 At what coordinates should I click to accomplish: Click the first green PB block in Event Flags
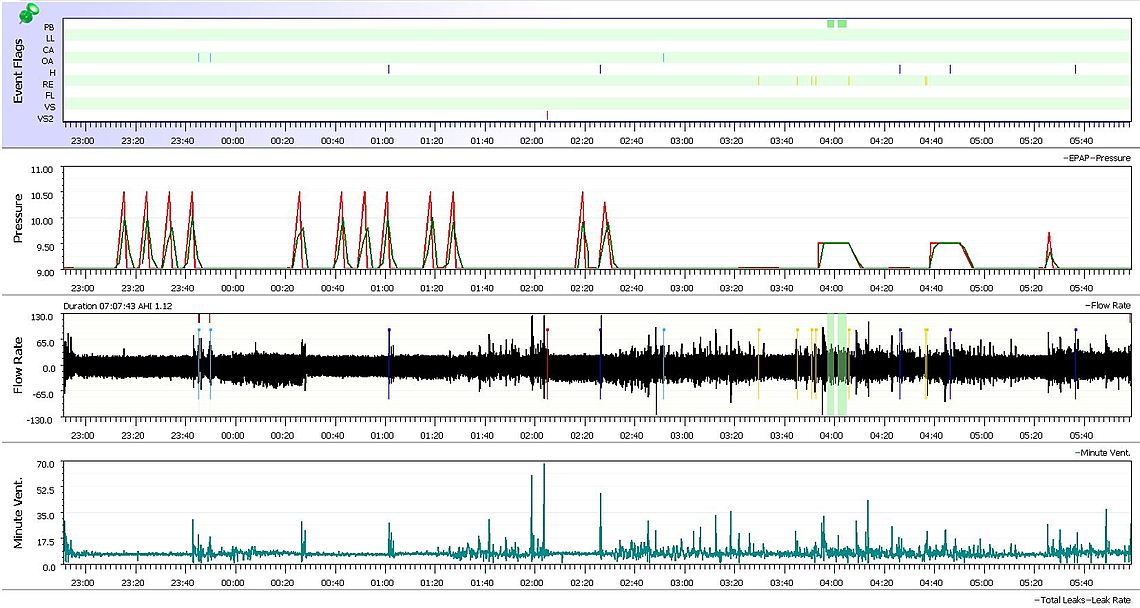tap(831, 24)
